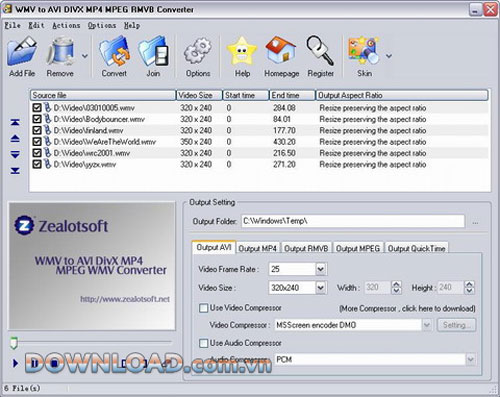500x397 pixels.
Task: Click the Help star icon
Action: click(242, 51)
